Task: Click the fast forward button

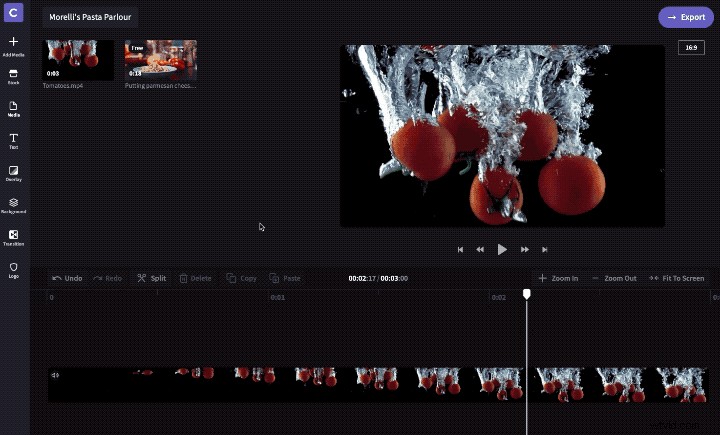Action: click(x=524, y=249)
